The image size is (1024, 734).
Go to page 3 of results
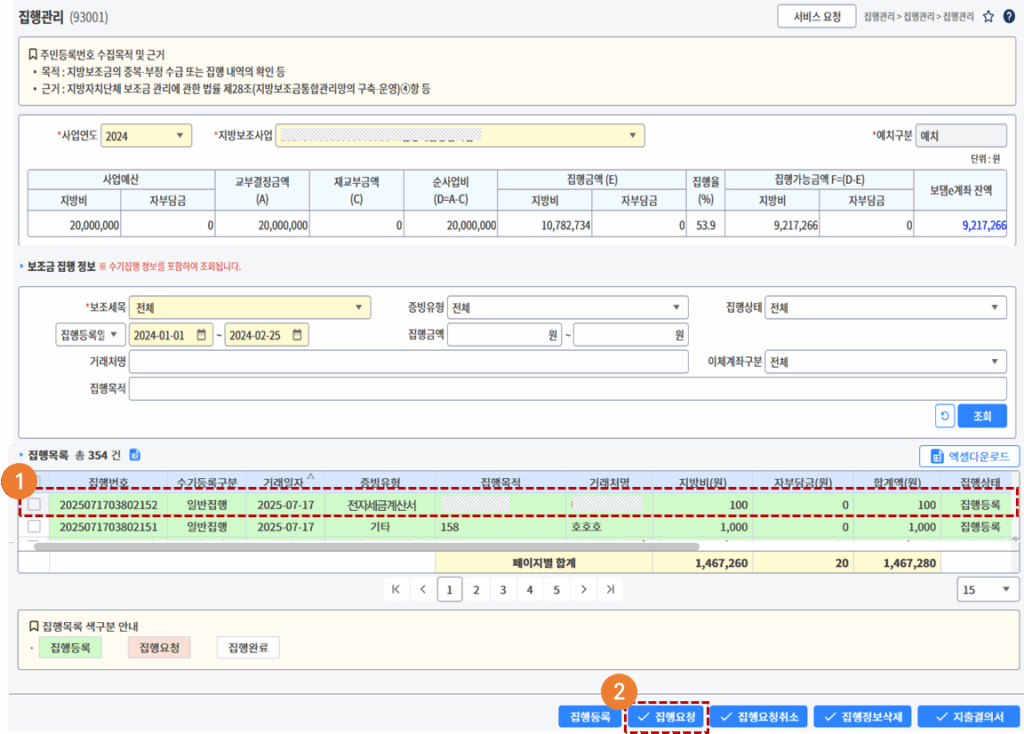click(503, 590)
